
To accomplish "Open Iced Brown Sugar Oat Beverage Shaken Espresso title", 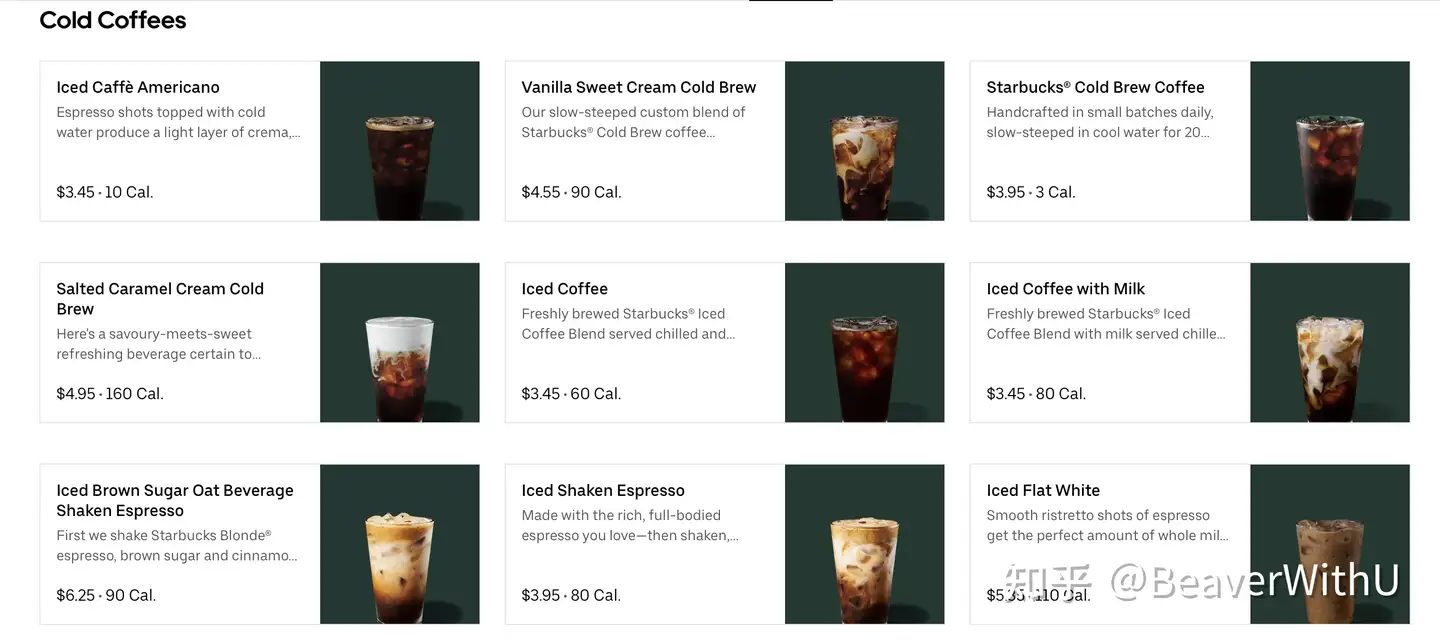I will click(x=175, y=500).
